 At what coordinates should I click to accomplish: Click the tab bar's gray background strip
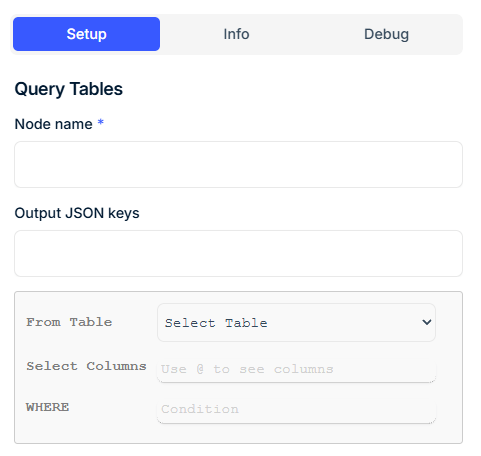click(236, 53)
